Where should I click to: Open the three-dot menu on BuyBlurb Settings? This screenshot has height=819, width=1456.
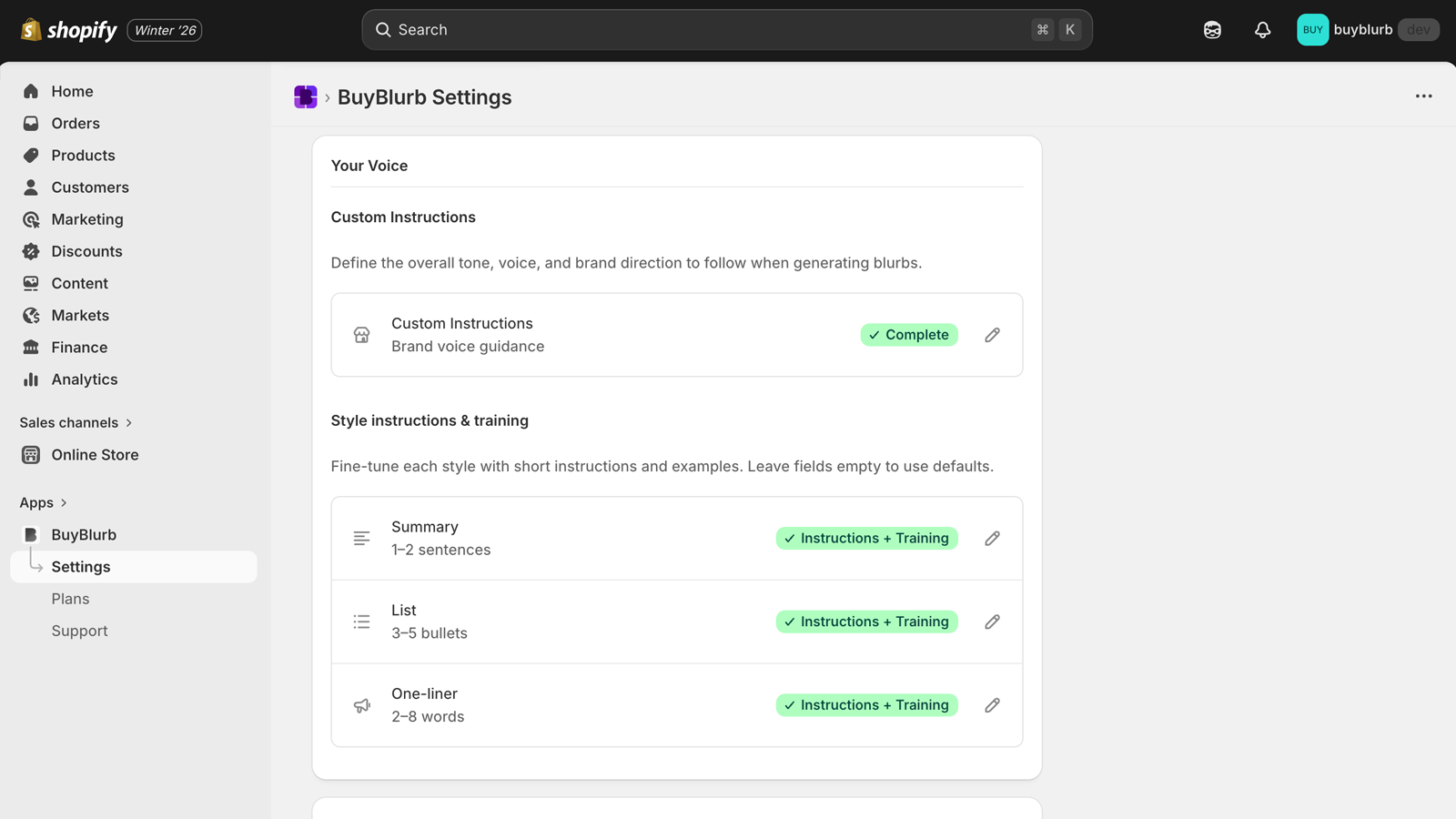(1423, 96)
